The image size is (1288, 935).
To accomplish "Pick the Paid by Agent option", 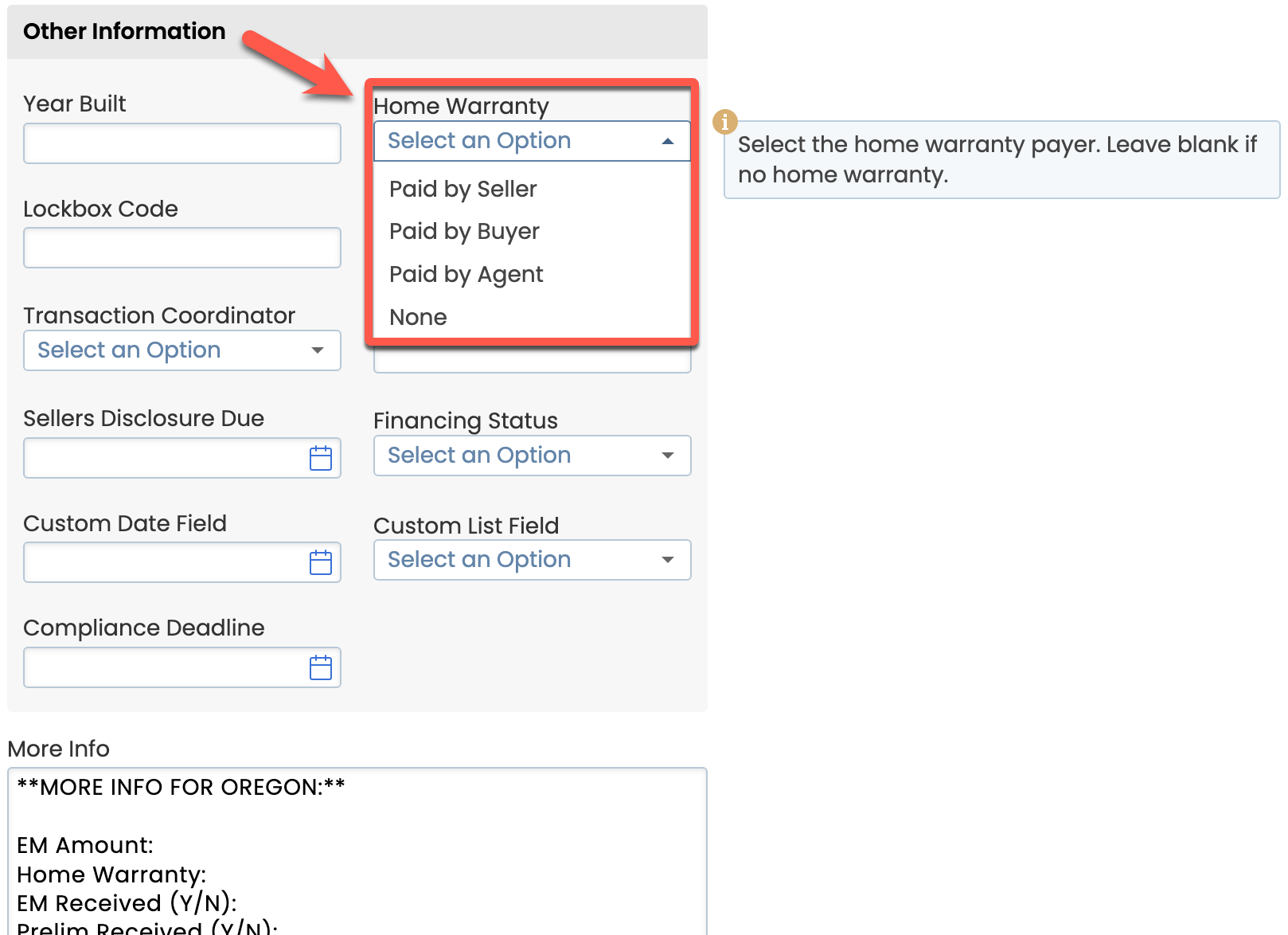I will pyautogui.click(x=466, y=274).
